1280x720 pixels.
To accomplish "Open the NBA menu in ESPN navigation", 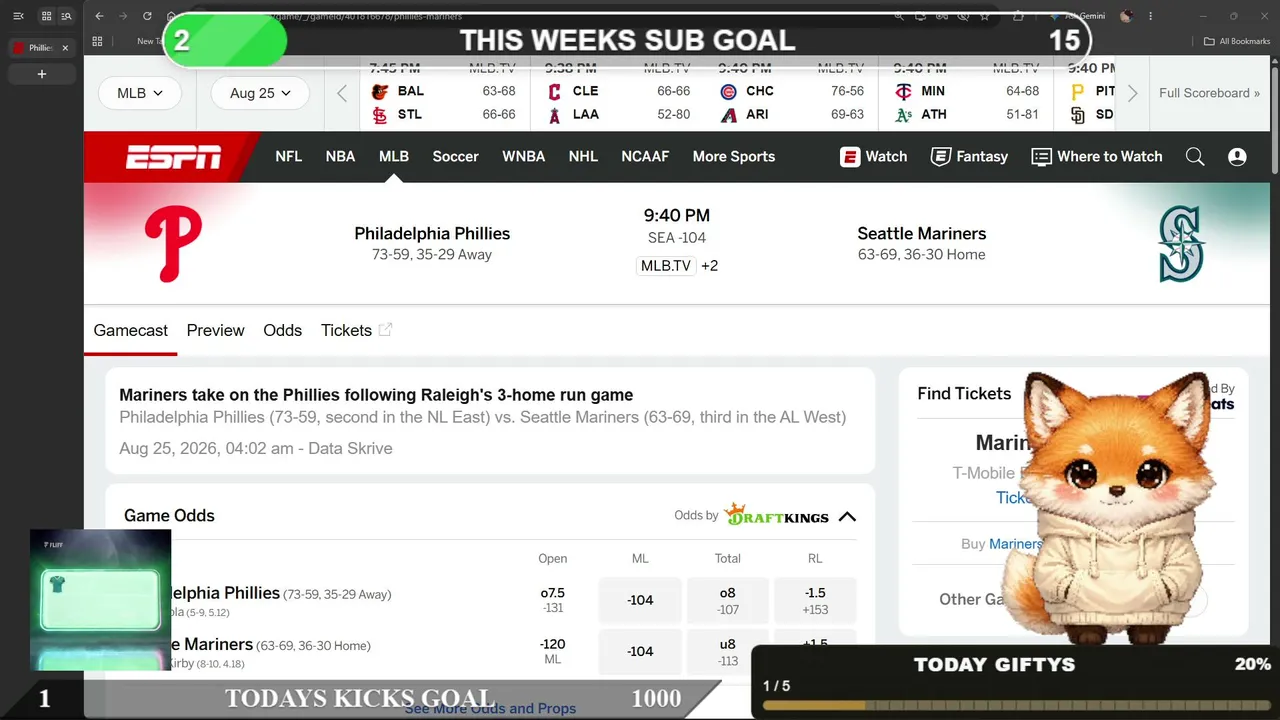I will pyautogui.click(x=340, y=156).
